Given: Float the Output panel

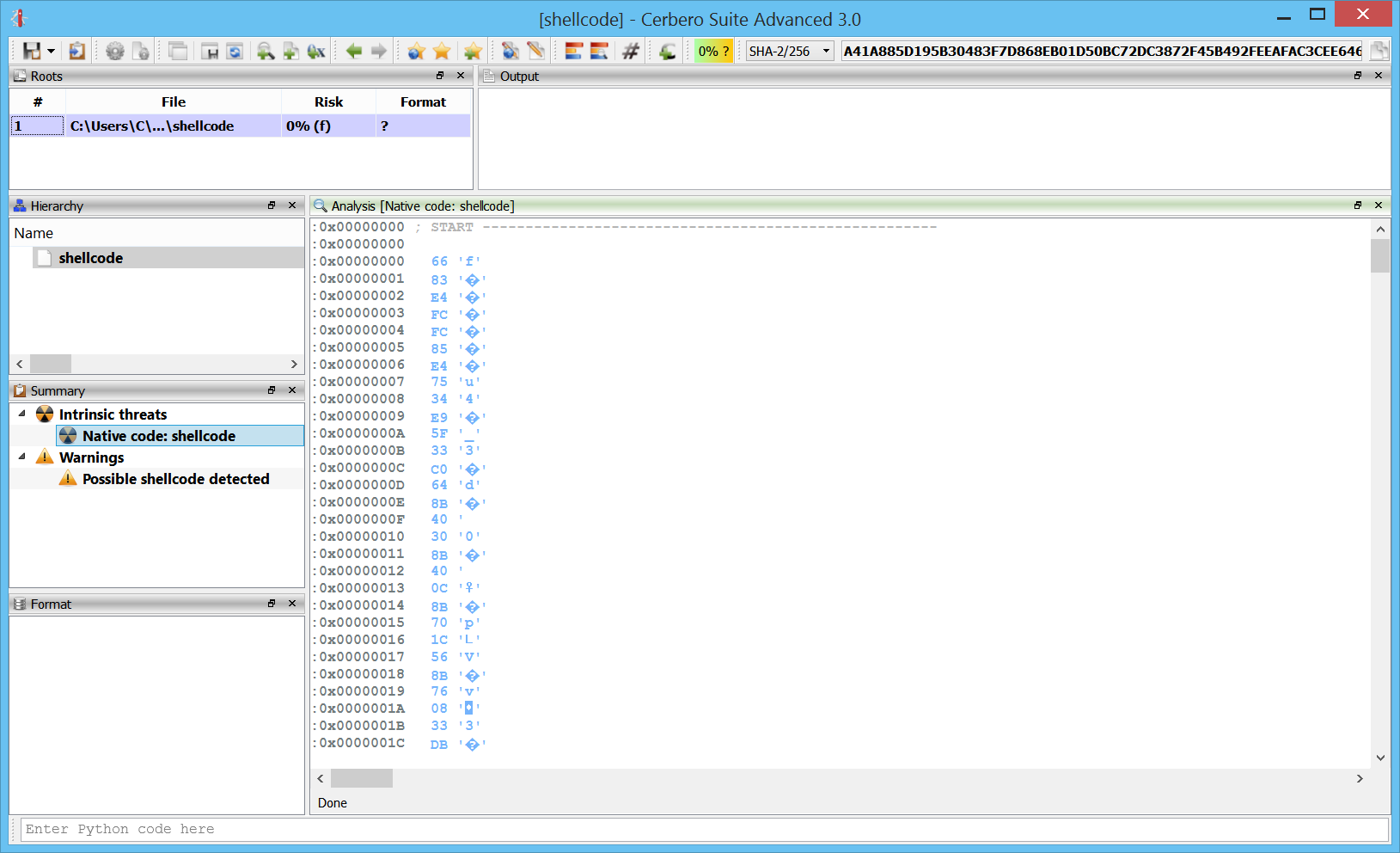Looking at the screenshot, I should click(1358, 76).
